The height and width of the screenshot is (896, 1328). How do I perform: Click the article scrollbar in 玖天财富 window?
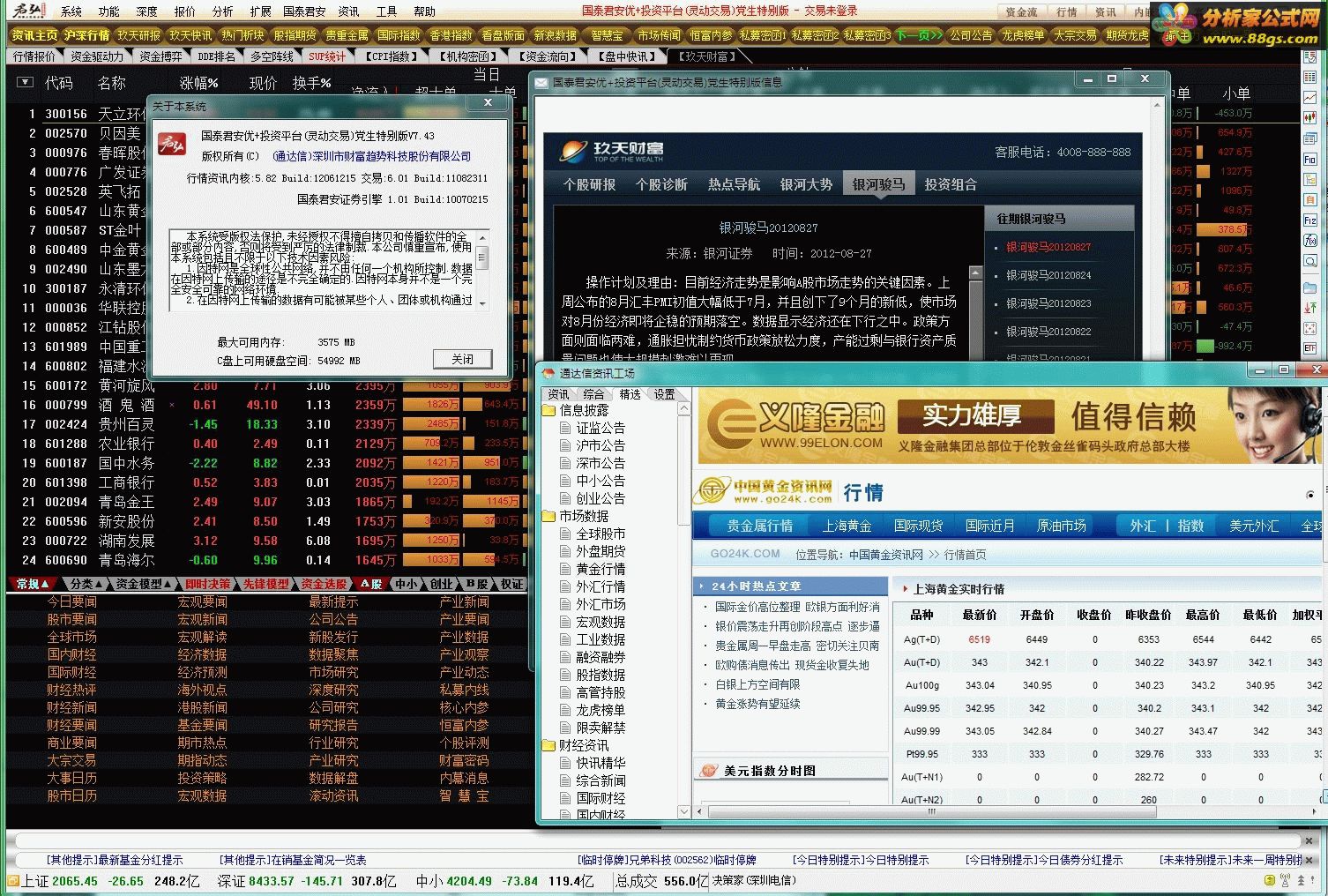tap(974, 311)
